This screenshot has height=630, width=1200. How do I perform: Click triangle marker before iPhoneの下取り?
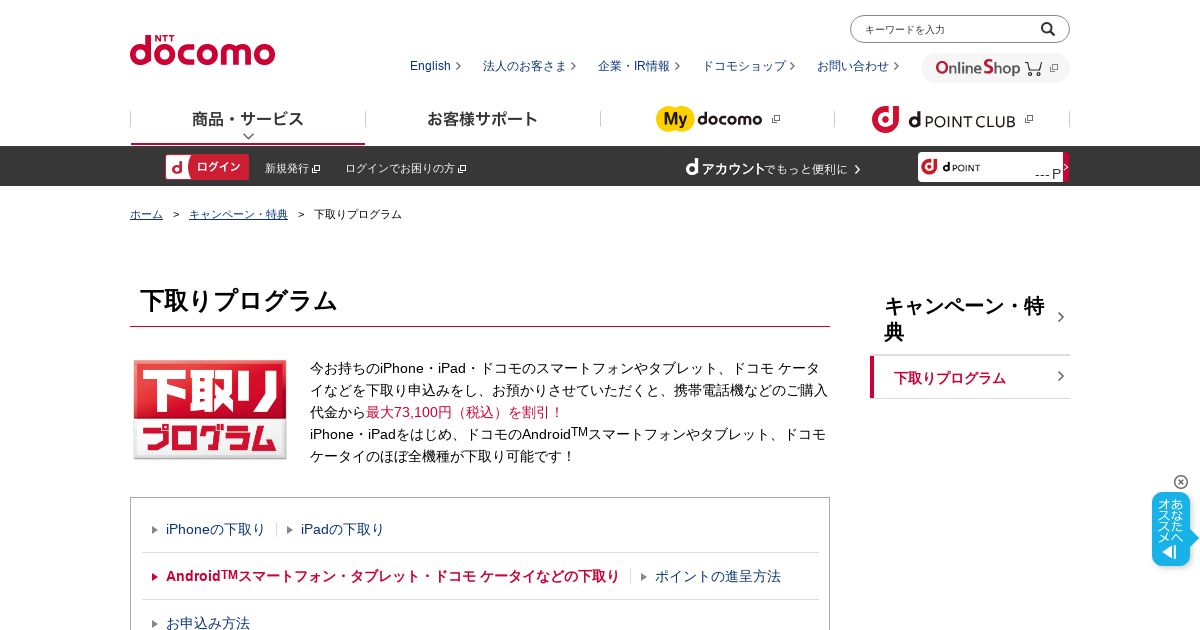pos(155,530)
